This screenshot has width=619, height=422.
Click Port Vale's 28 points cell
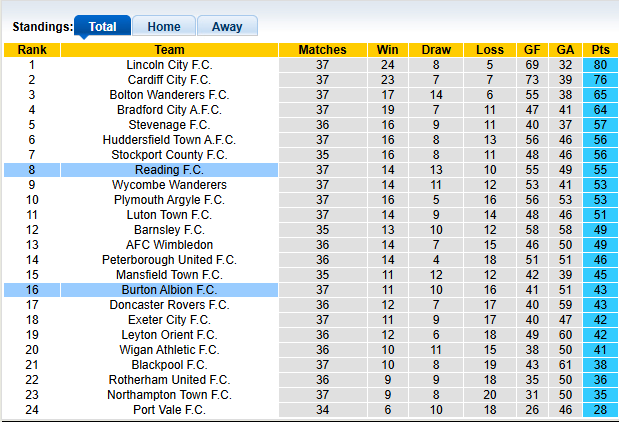click(600, 410)
